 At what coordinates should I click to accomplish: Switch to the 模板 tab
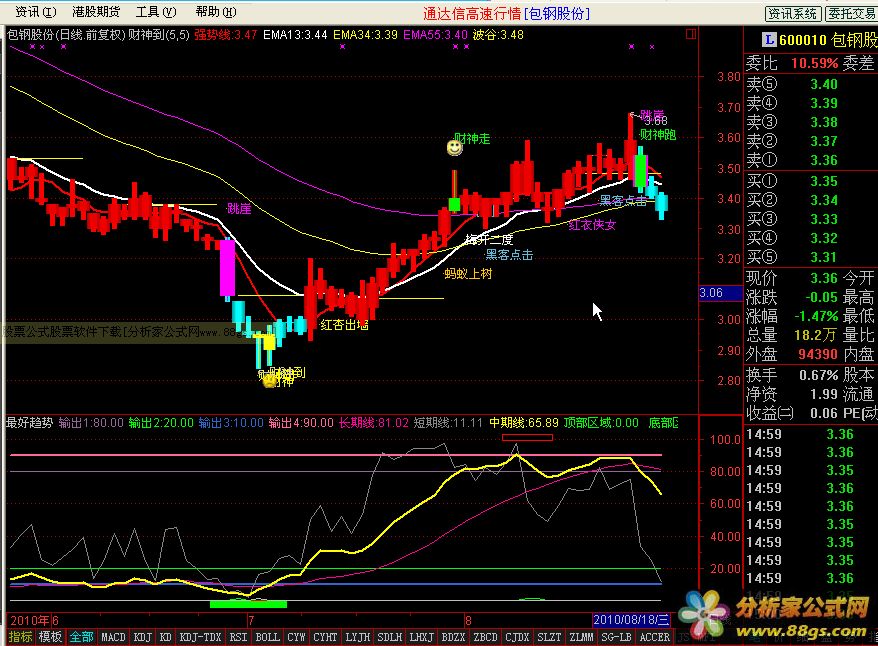50,637
